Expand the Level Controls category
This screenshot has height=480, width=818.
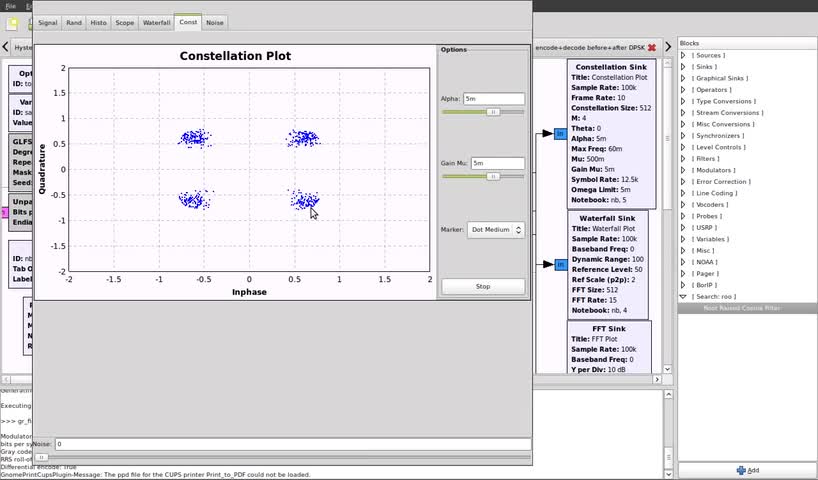(683, 147)
